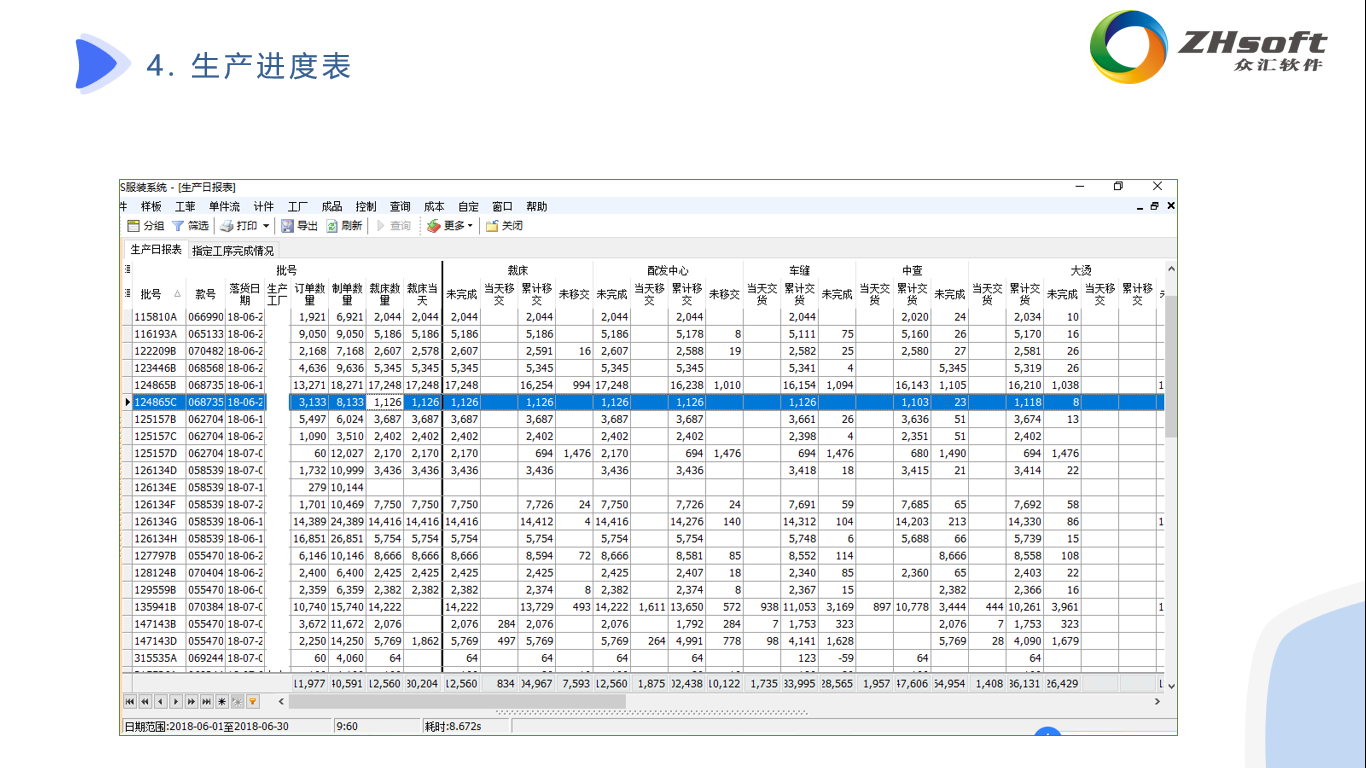Open the 打印 dropdown arrow

tap(266, 226)
